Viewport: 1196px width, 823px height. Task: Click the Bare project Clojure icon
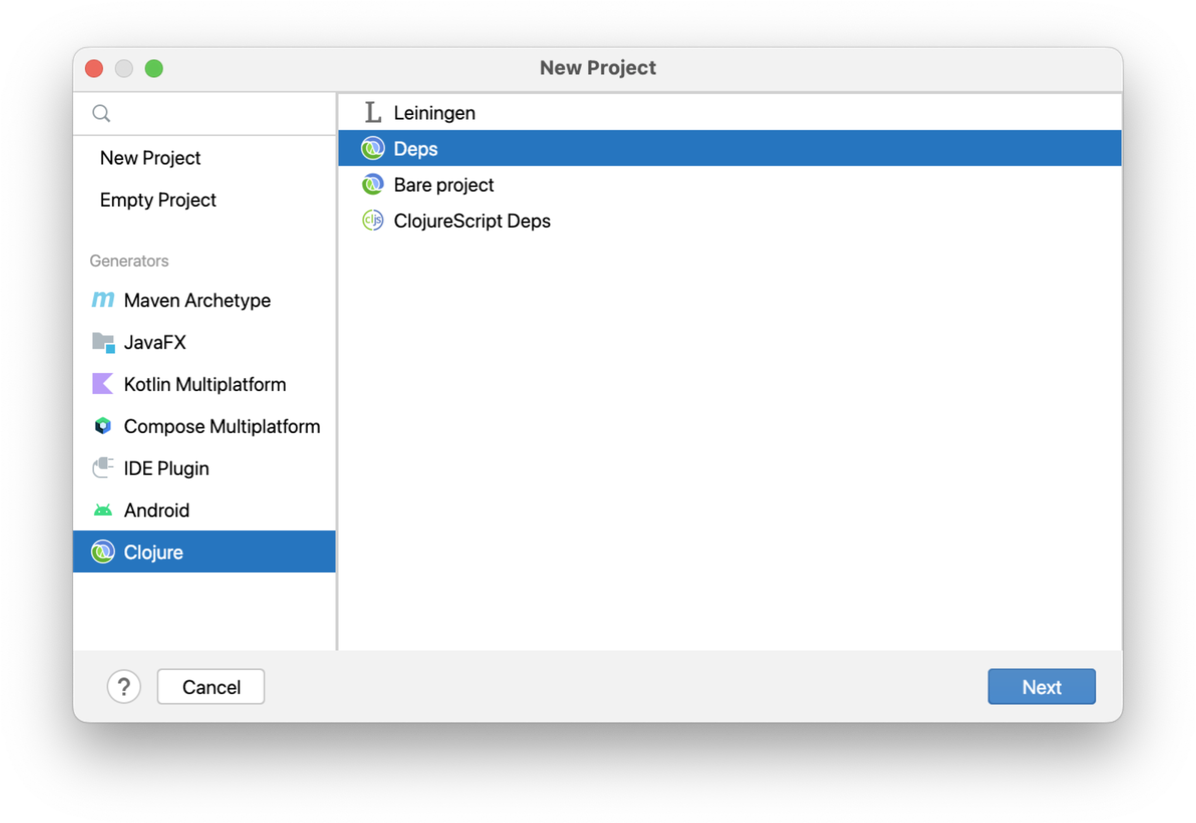tap(372, 185)
